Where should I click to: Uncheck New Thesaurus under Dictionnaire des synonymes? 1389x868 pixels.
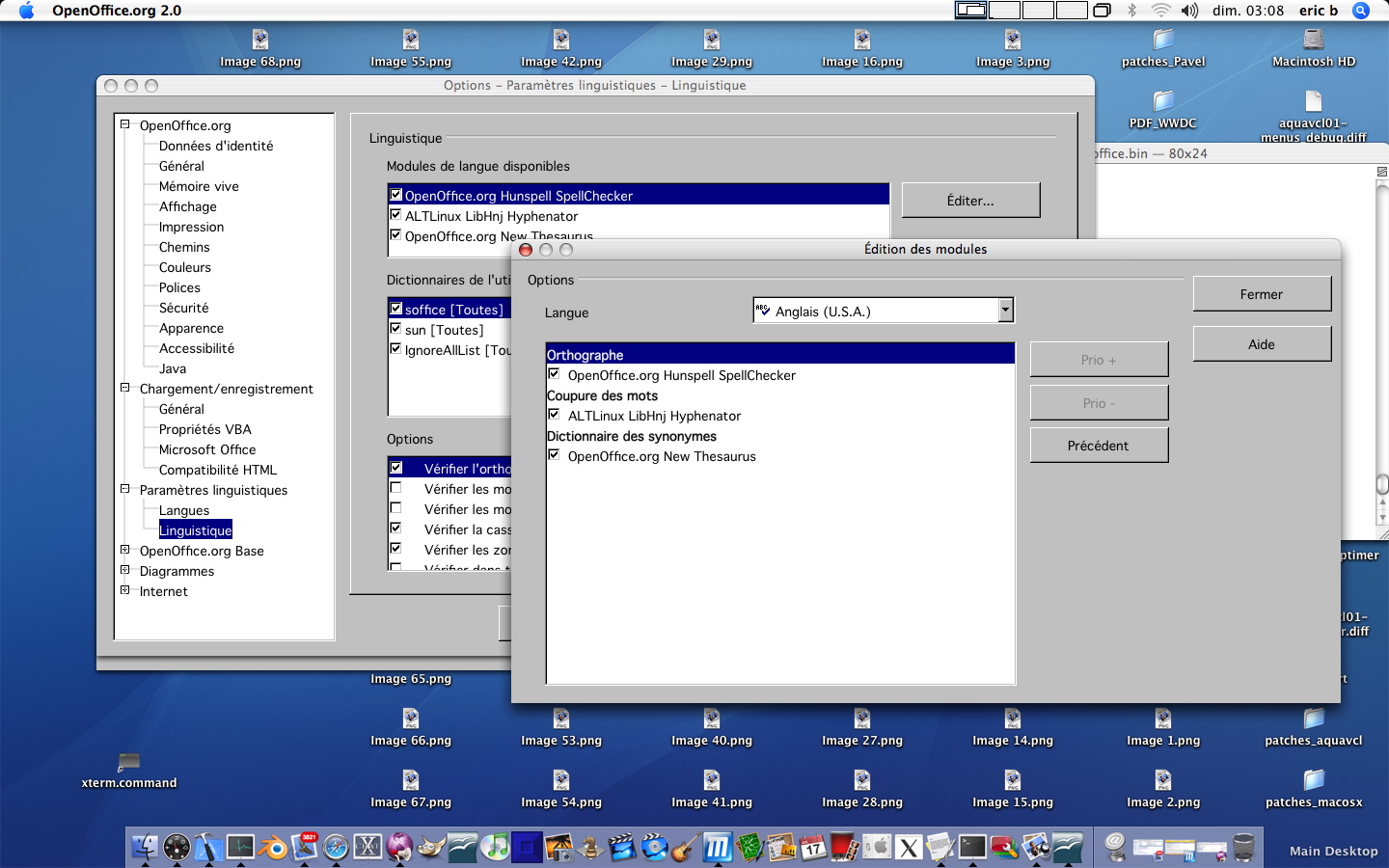point(555,454)
